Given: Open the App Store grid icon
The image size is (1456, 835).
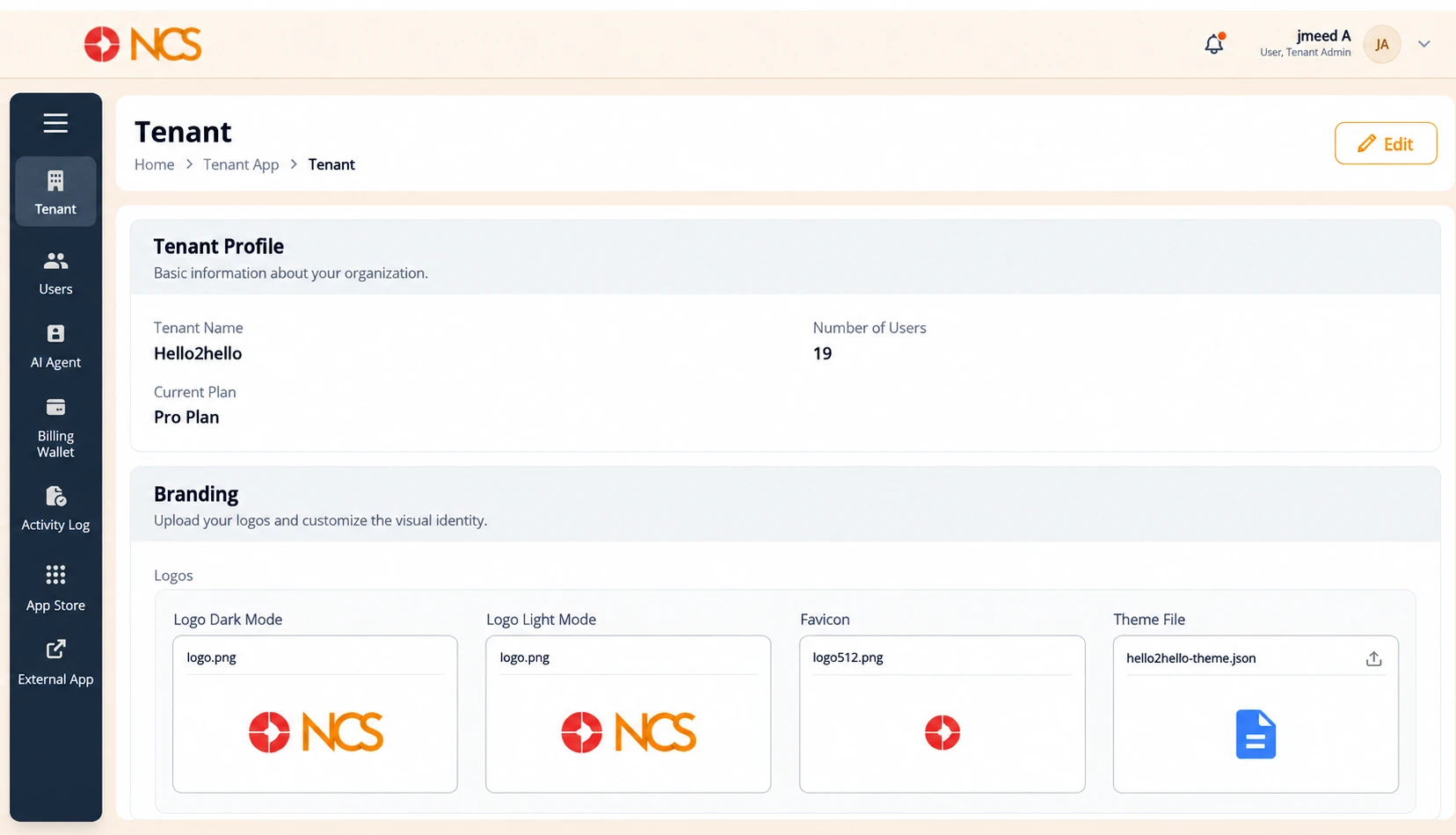Looking at the screenshot, I should pyautogui.click(x=55, y=575).
